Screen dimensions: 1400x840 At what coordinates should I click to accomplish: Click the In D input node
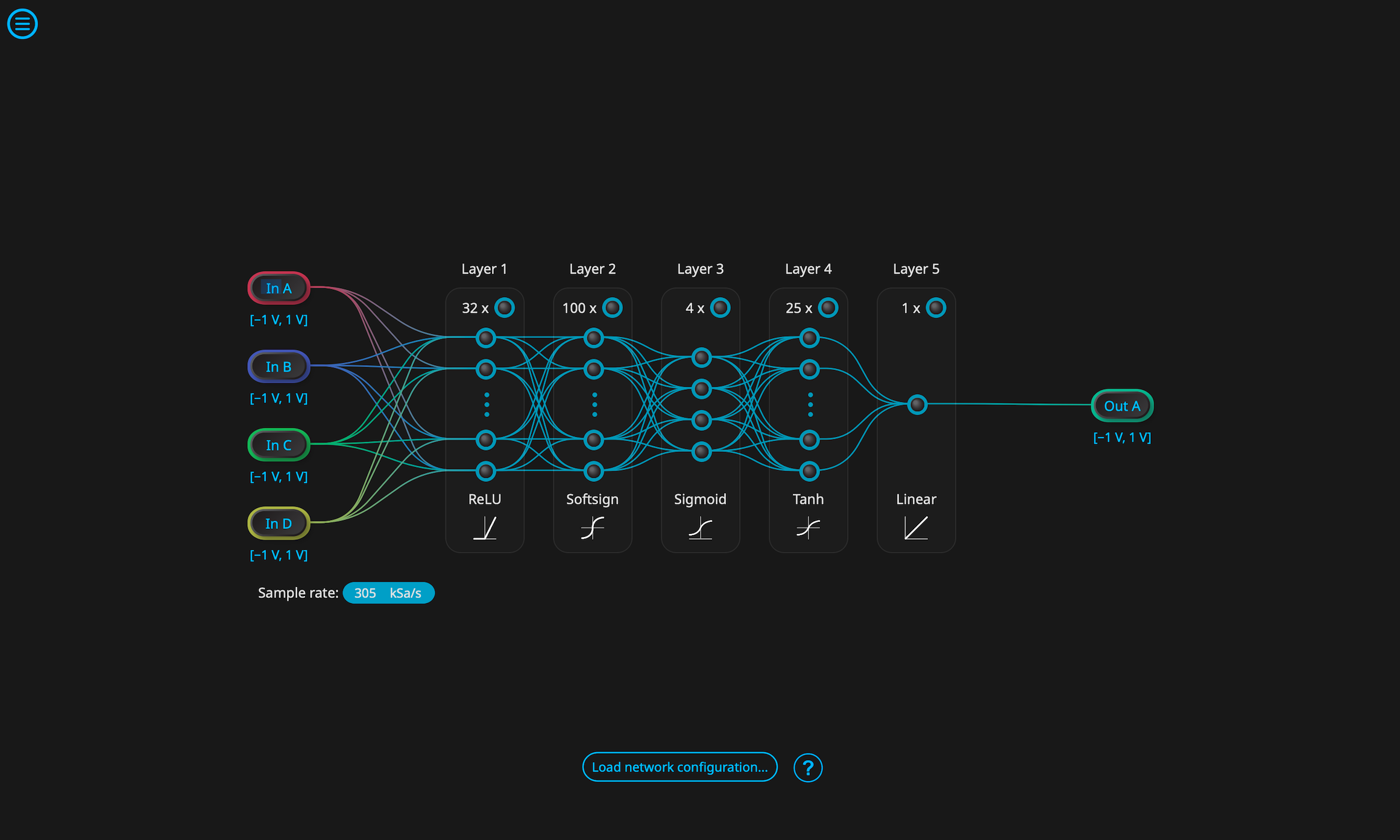tap(279, 523)
